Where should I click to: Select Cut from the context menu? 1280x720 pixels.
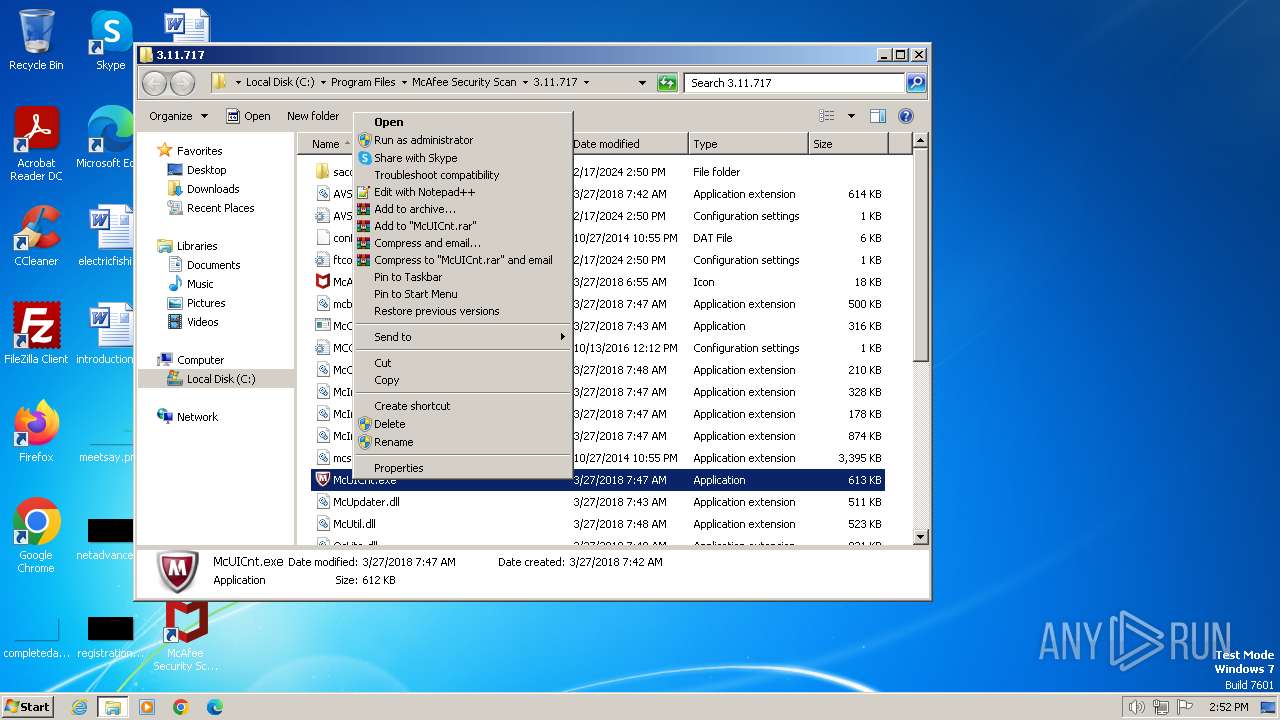coord(464,363)
